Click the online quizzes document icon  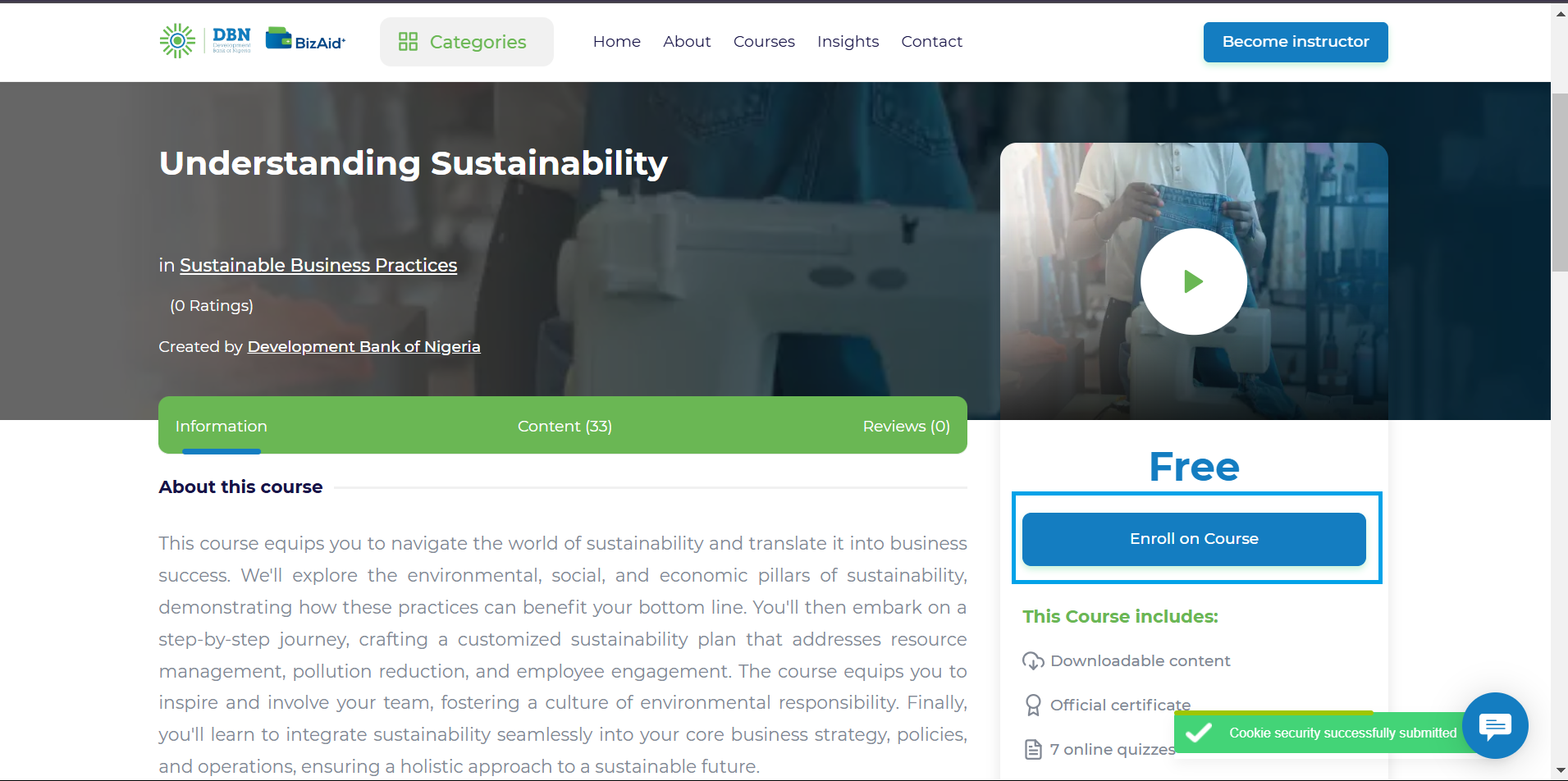tap(1033, 749)
